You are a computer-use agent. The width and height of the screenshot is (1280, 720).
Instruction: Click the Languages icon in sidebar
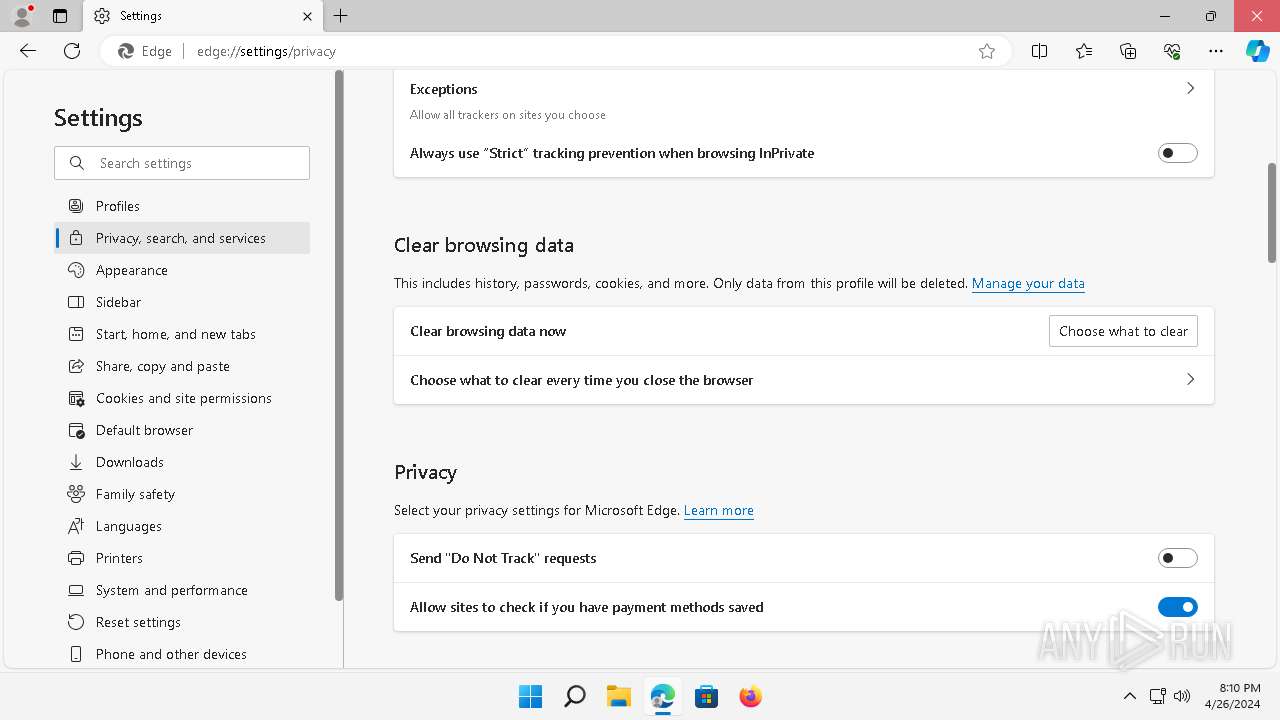pos(76,526)
